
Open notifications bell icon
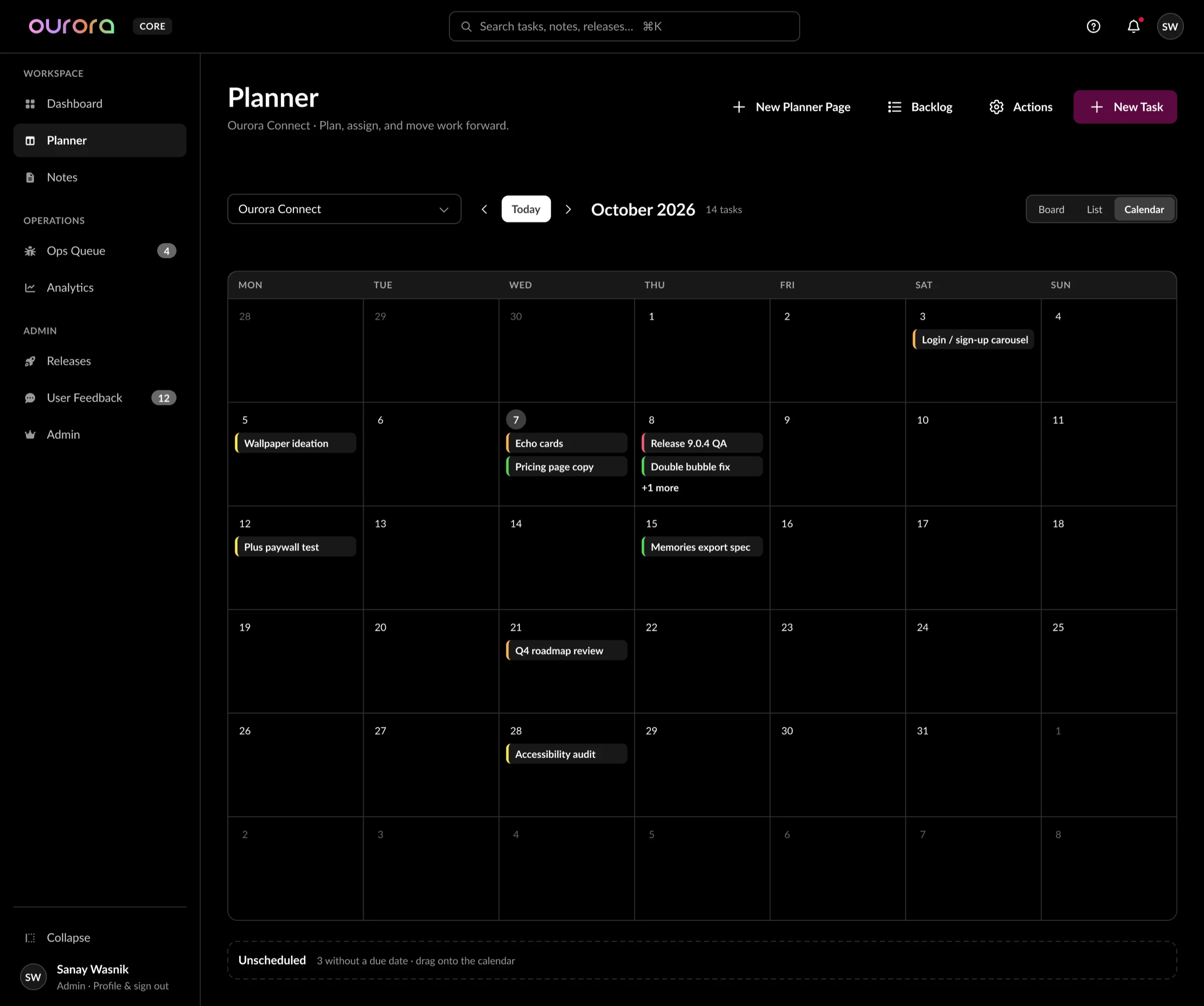1133,27
